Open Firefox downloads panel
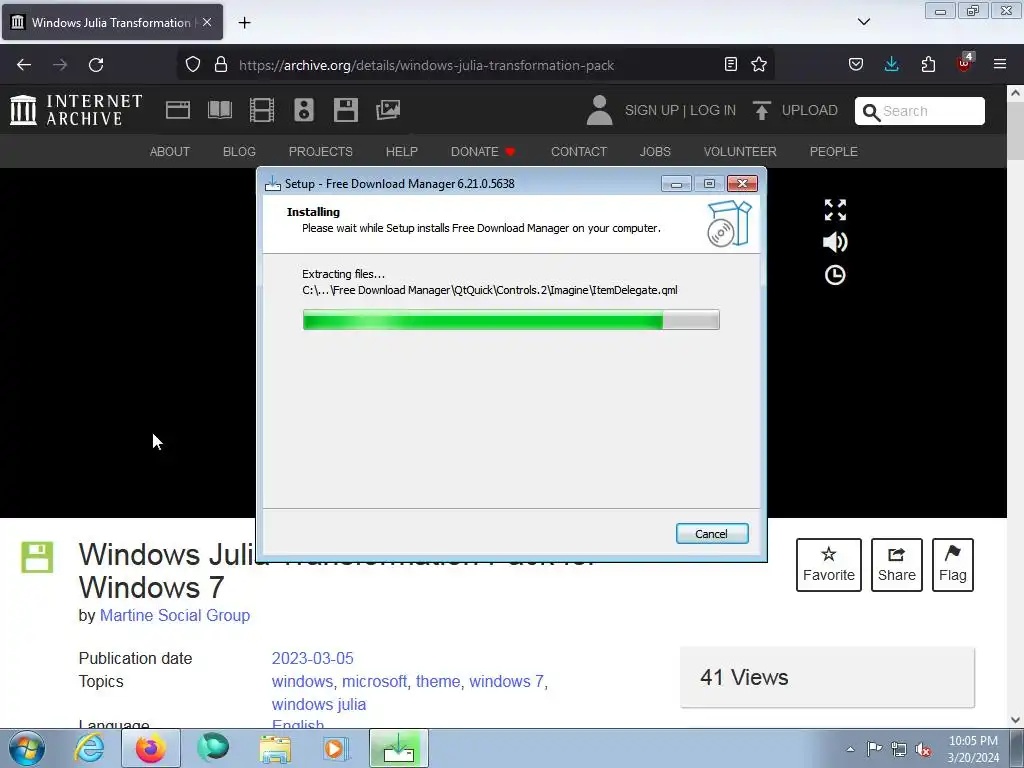The width and height of the screenshot is (1024, 768). pyautogui.click(x=891, y=64)
